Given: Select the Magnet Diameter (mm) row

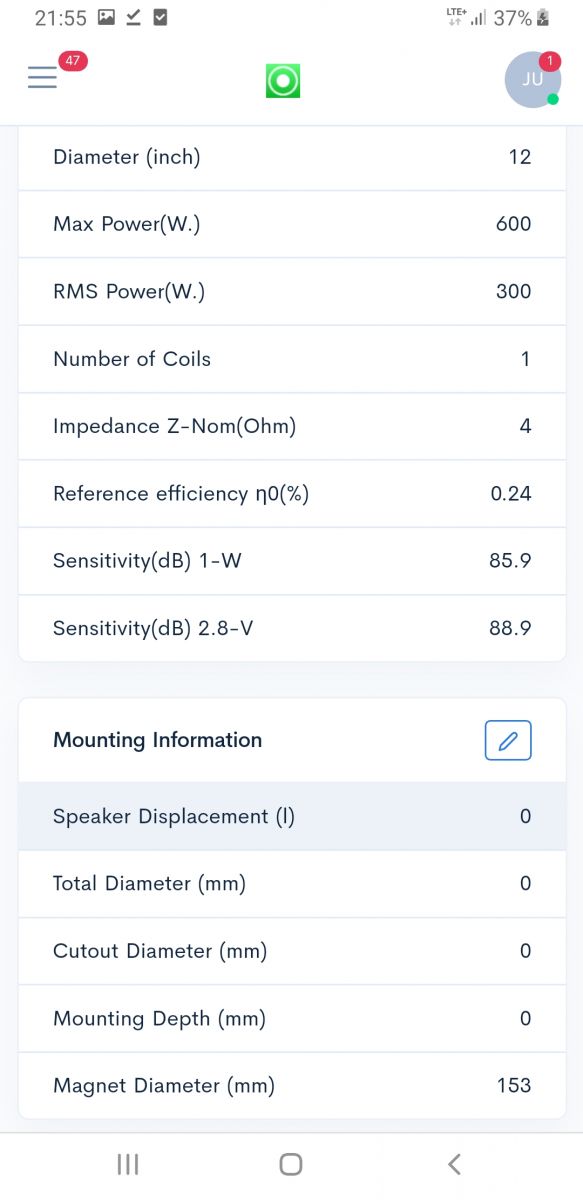Looking at the screenshot, I should [x=292, y=1085].
